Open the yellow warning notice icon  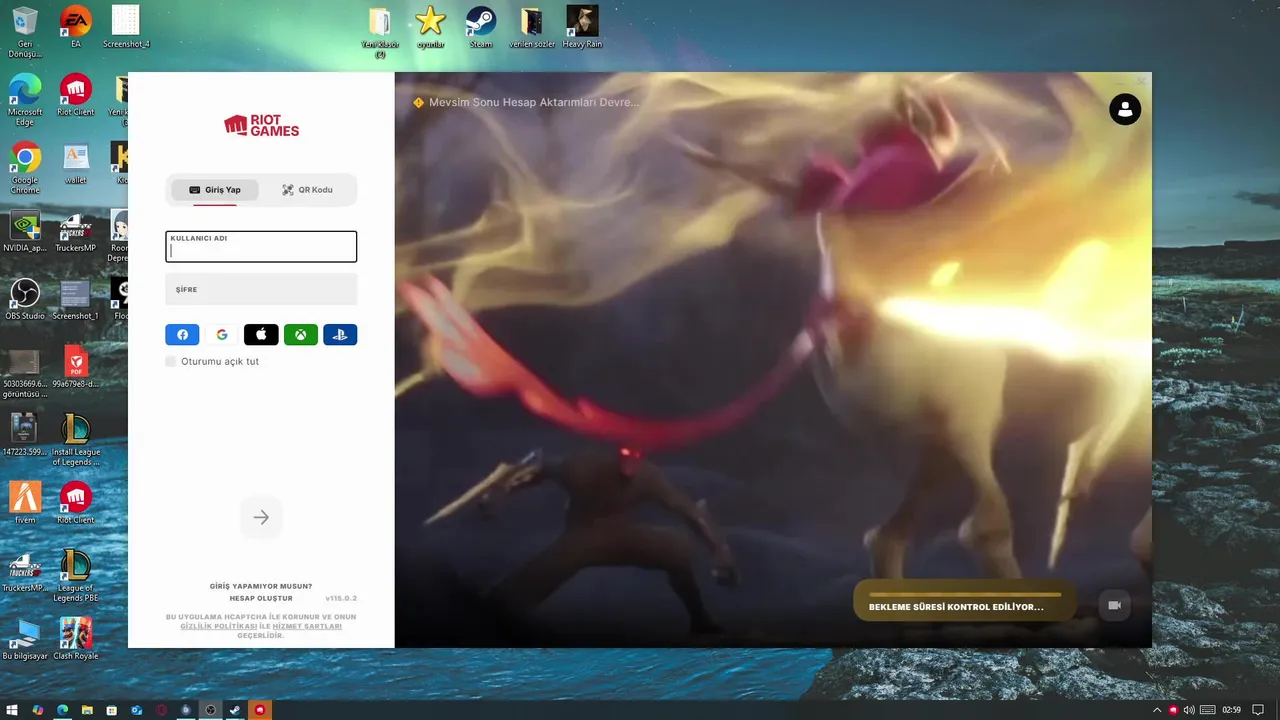point(419,102)
